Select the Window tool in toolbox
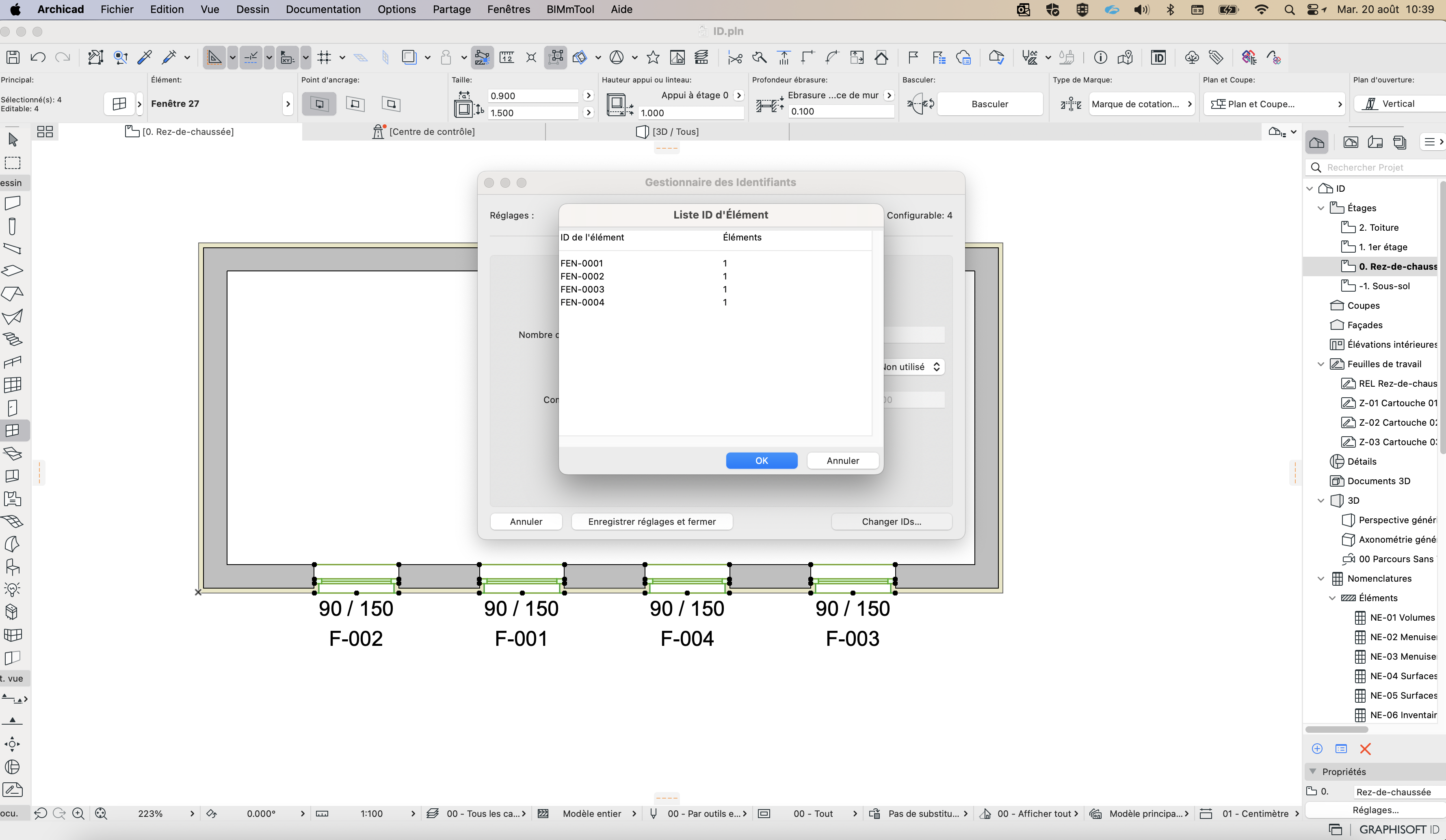The height and width of the screenshot is (840, 1446). click(13, 430)
